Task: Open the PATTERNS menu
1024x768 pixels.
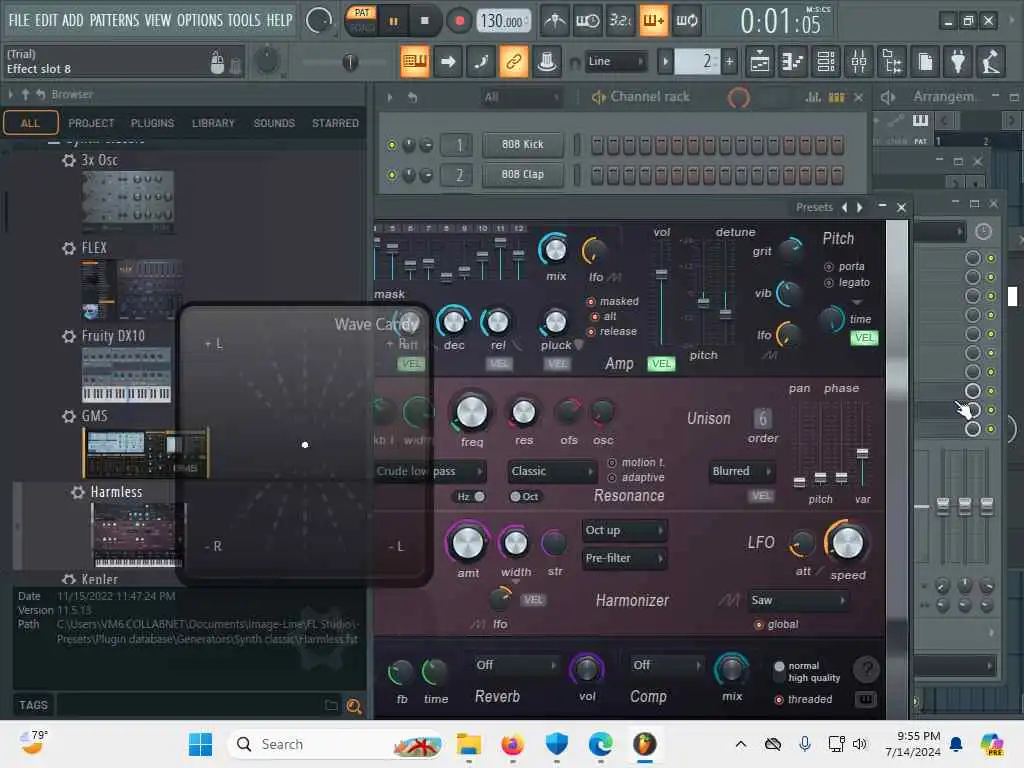Action: 114,20
